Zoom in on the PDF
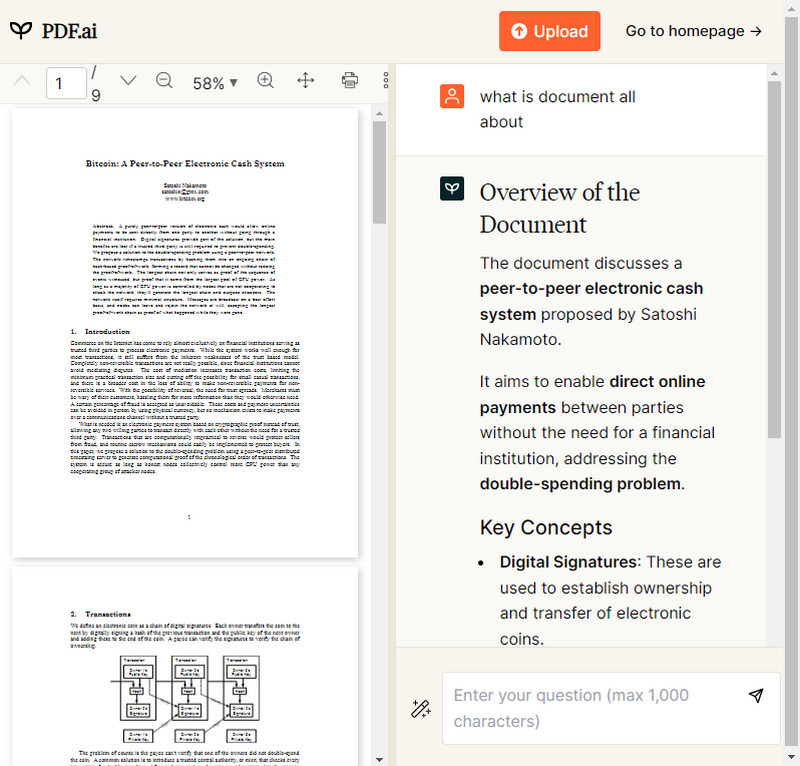800x766 pixels. 265,81
